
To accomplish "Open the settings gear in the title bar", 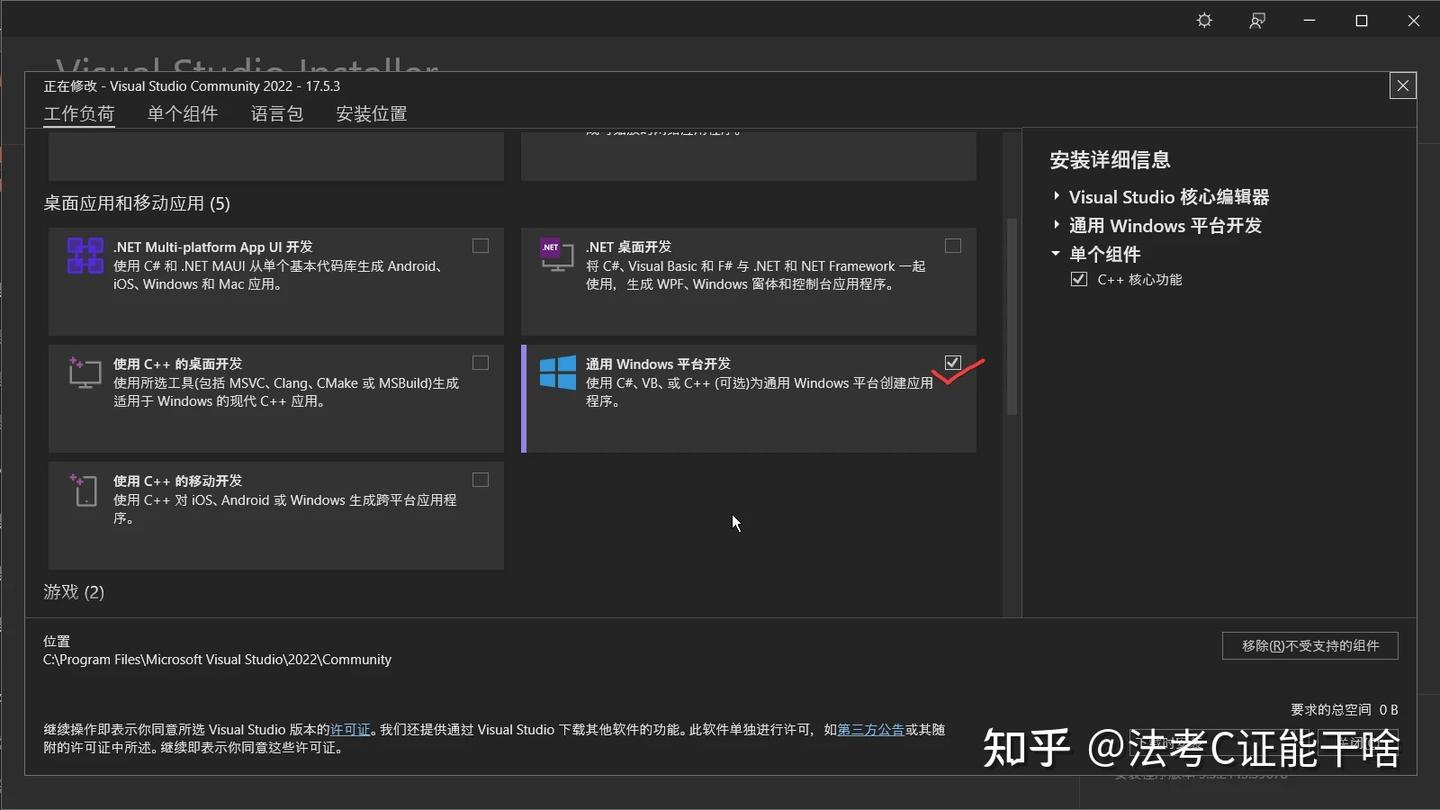I will point(1203,20).
